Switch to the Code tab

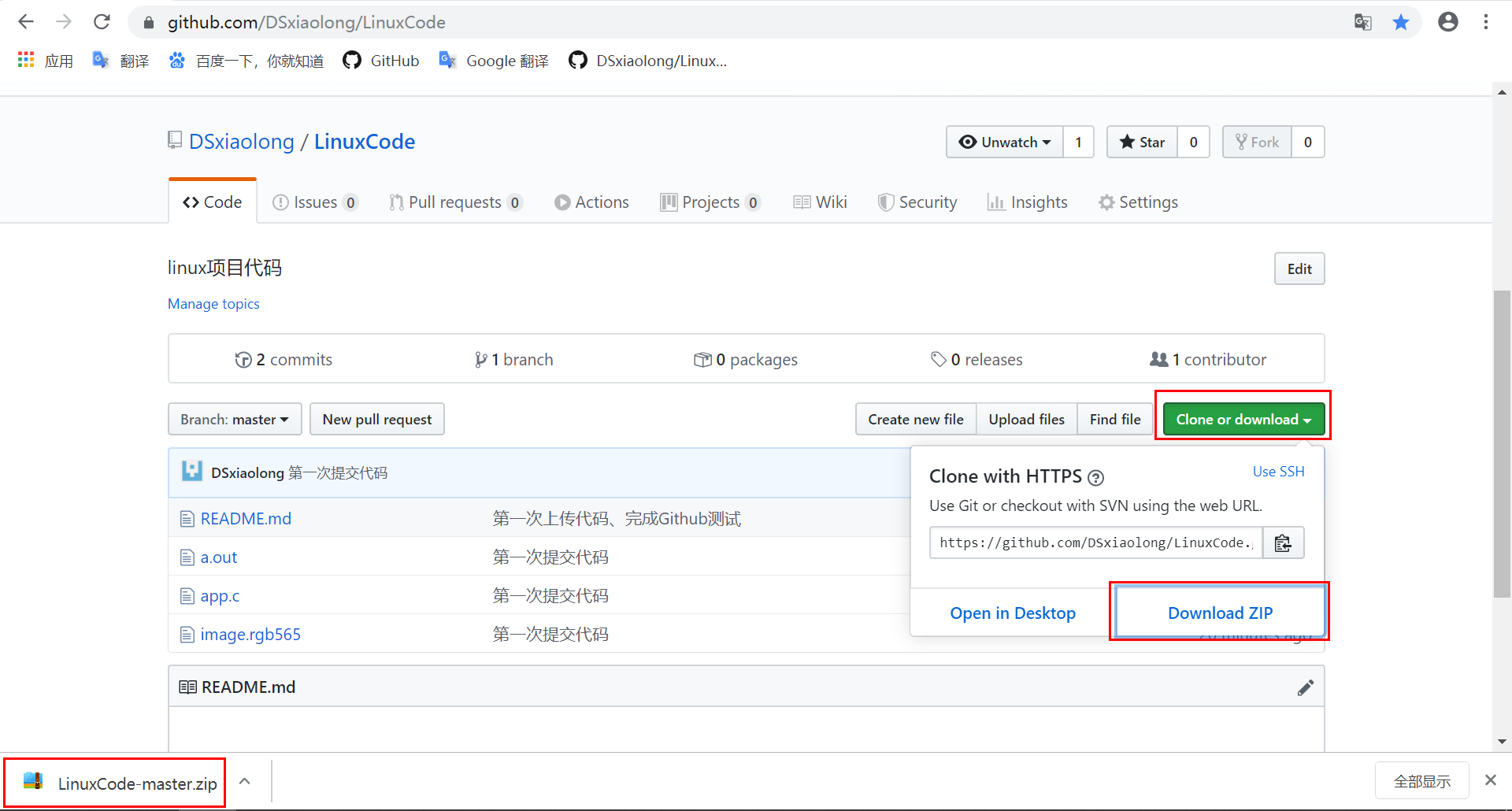[x=213, y=202]
